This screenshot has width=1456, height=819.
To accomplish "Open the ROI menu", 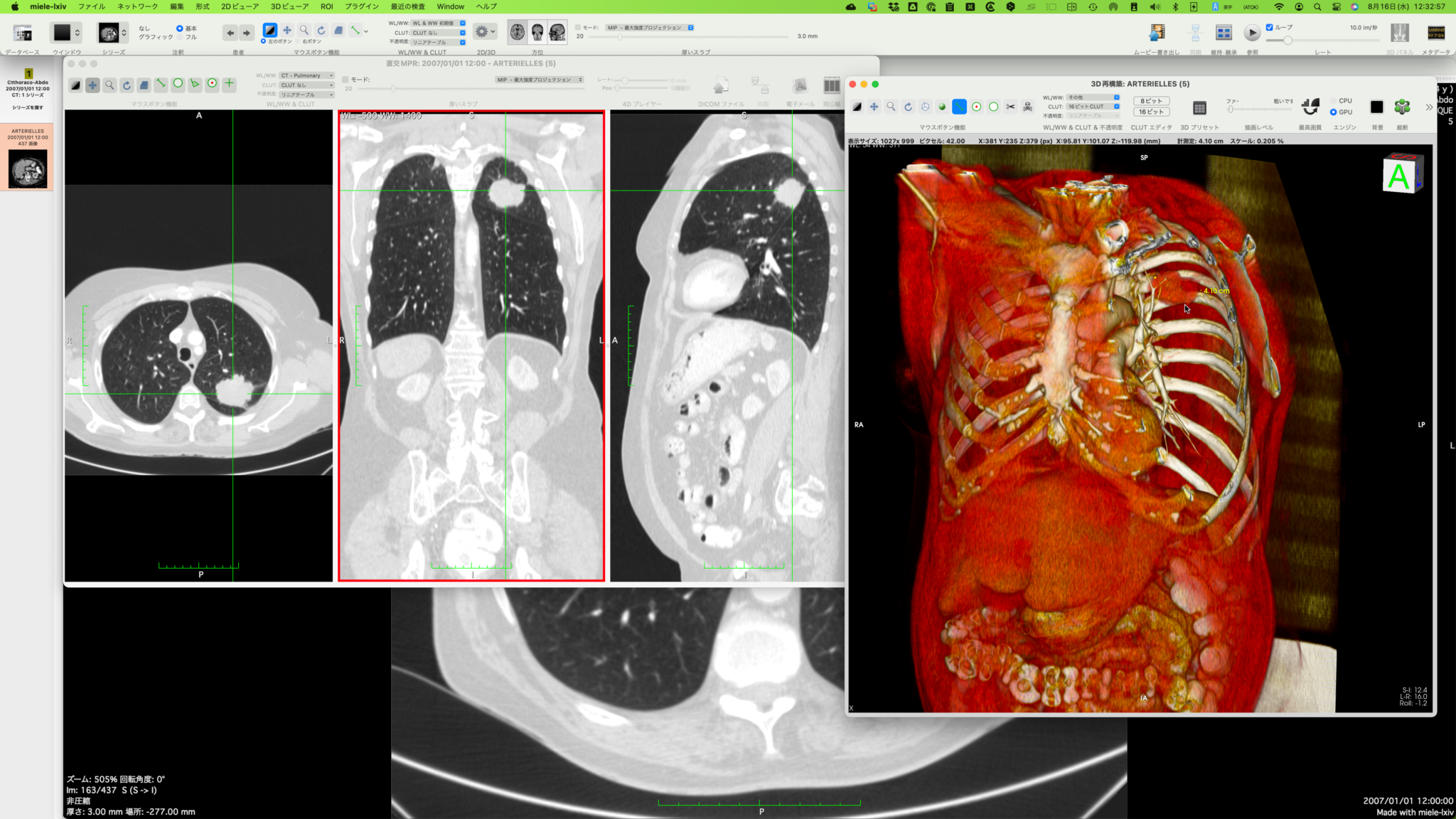I will tap(326, 6).
